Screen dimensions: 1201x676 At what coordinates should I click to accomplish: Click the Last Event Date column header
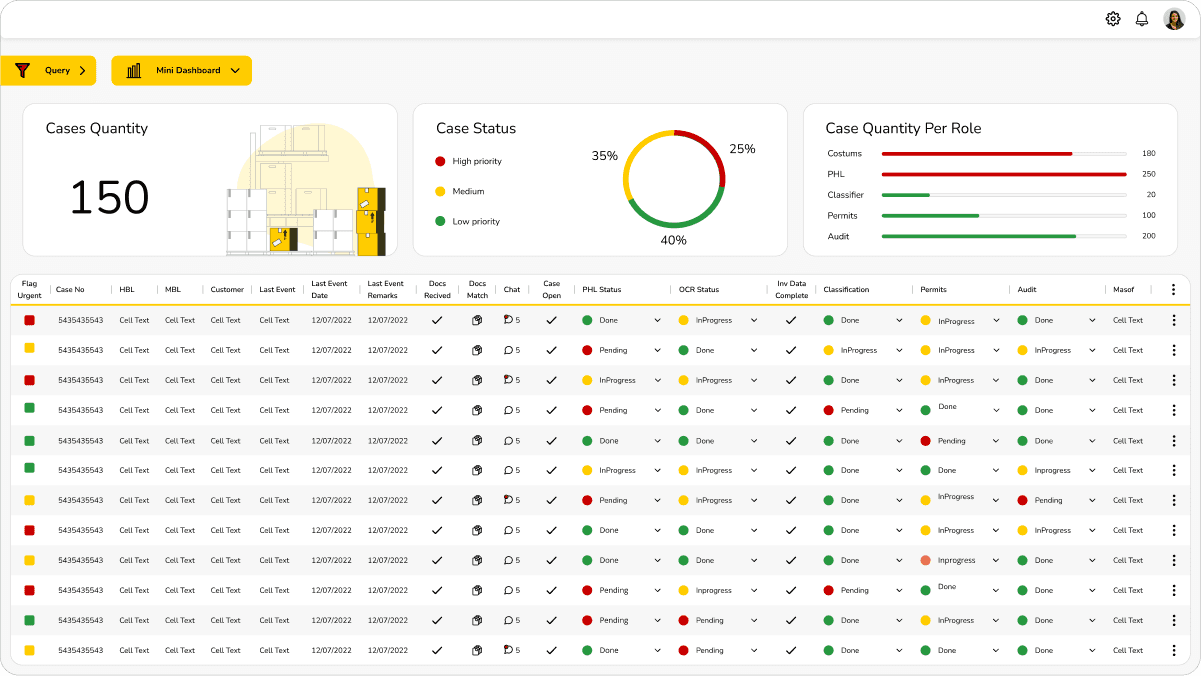coord(328,289)
